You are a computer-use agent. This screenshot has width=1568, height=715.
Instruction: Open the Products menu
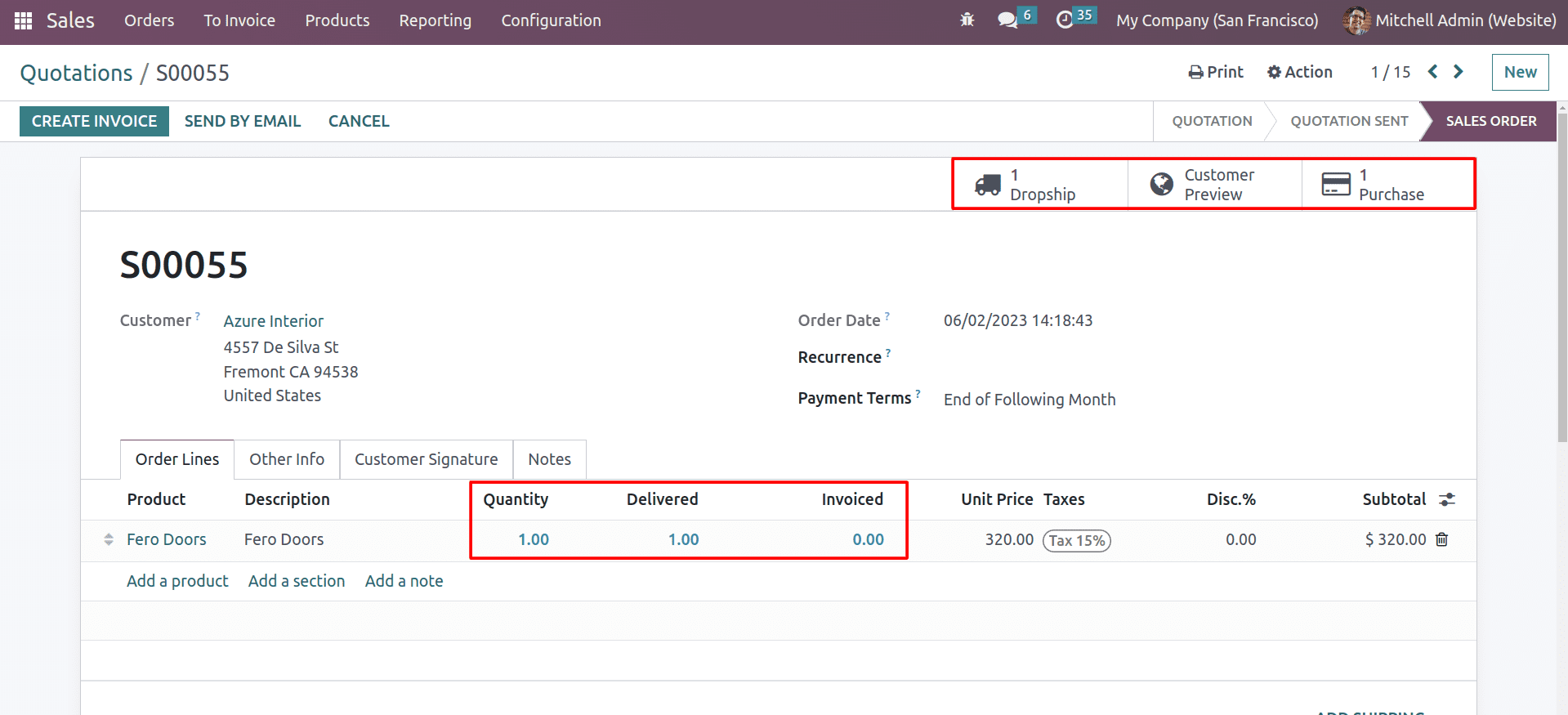coord(337,20)
